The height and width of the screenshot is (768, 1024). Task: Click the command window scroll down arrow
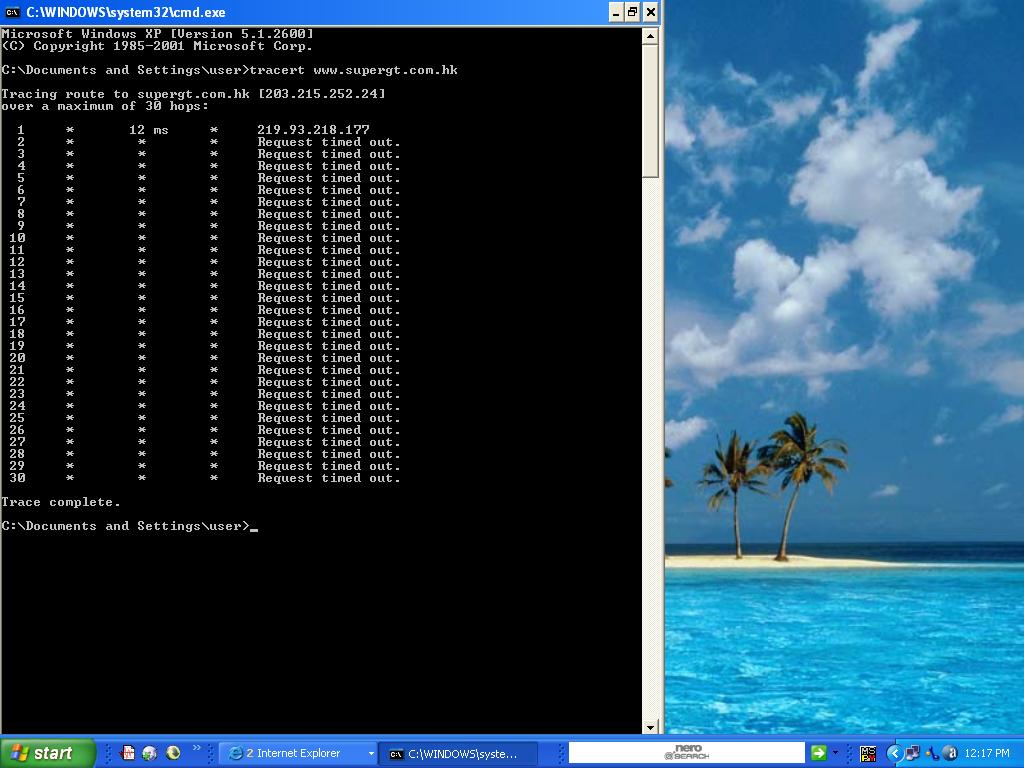click(x=650, y=727)
